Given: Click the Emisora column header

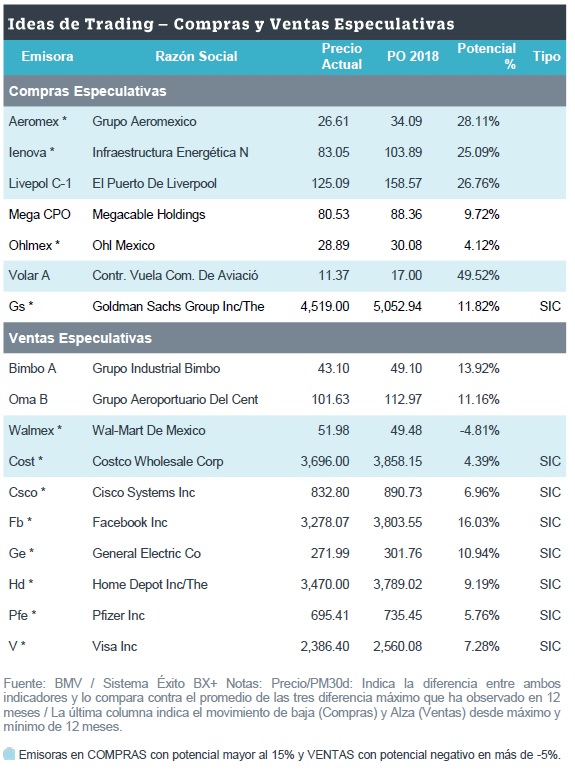Looking at the screenshot, I should tap(47, 56).
